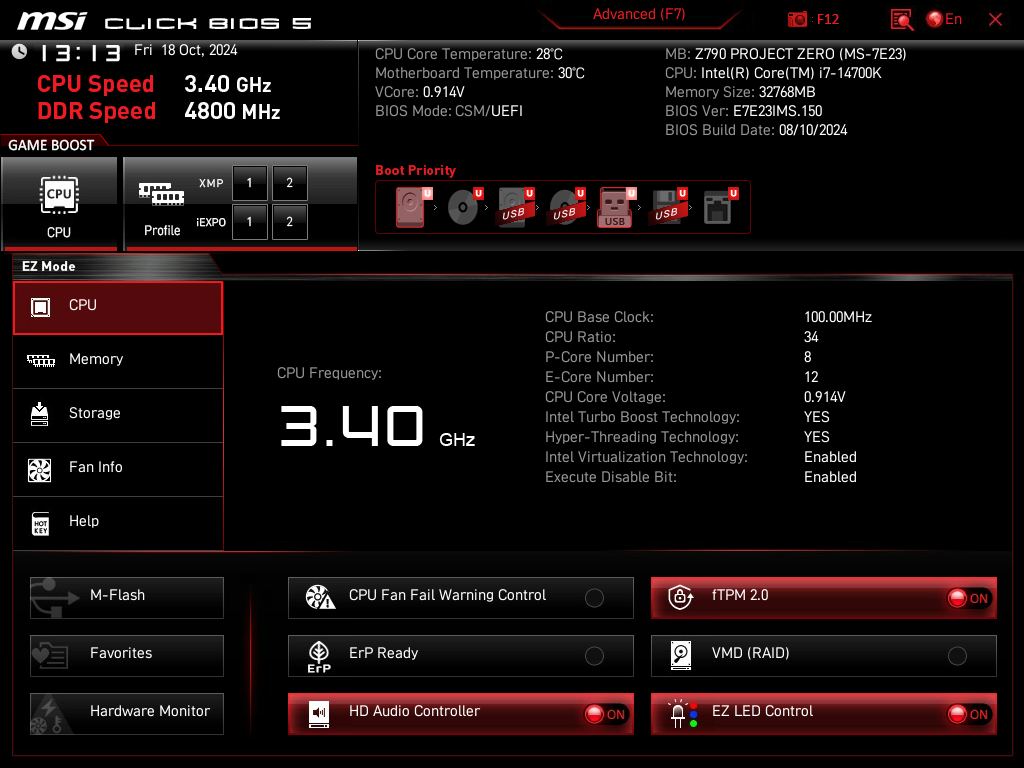Click the clock icon beside the time

click(20, 51)
